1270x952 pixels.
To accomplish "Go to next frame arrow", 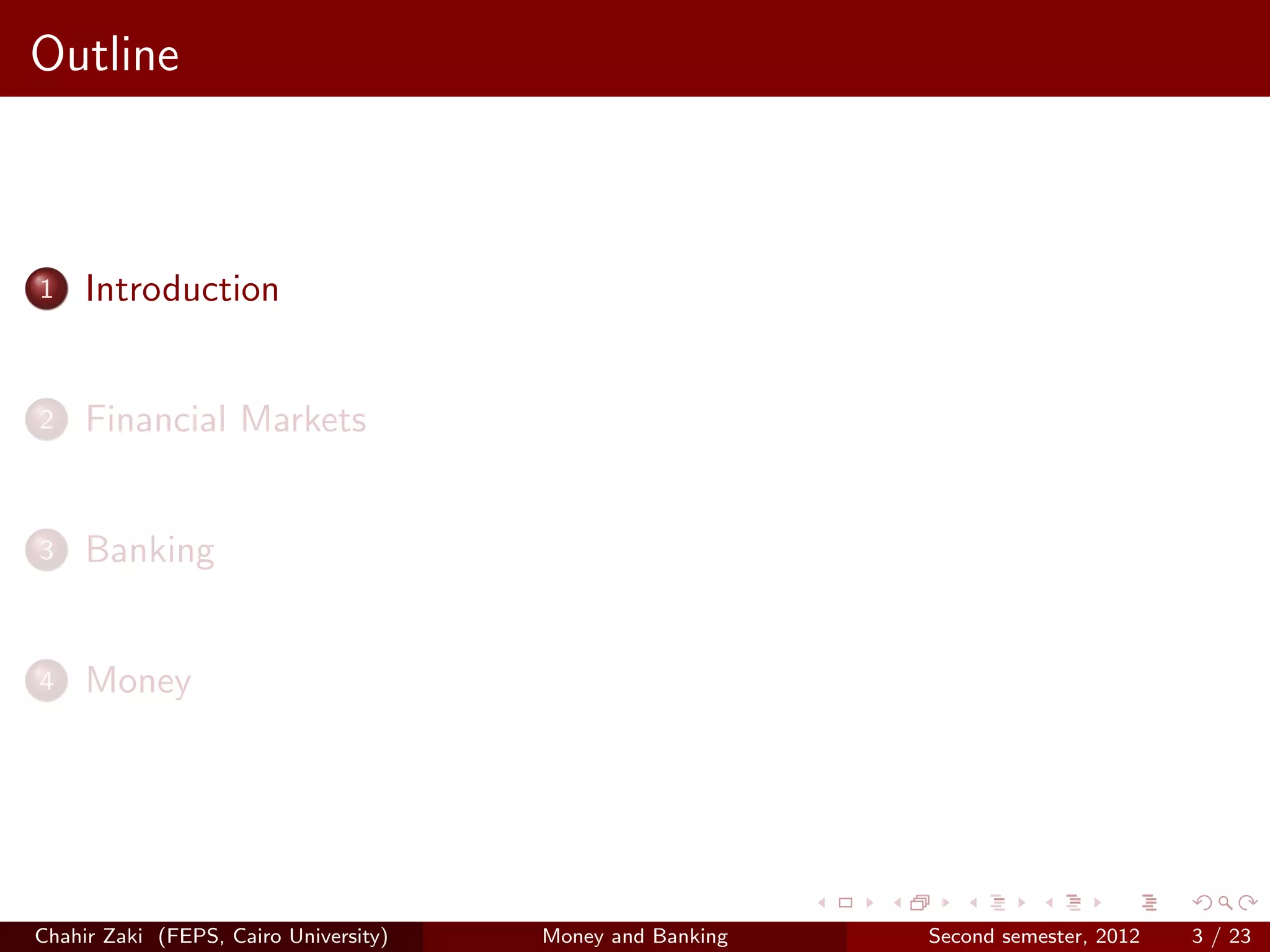I will [946, 903].
